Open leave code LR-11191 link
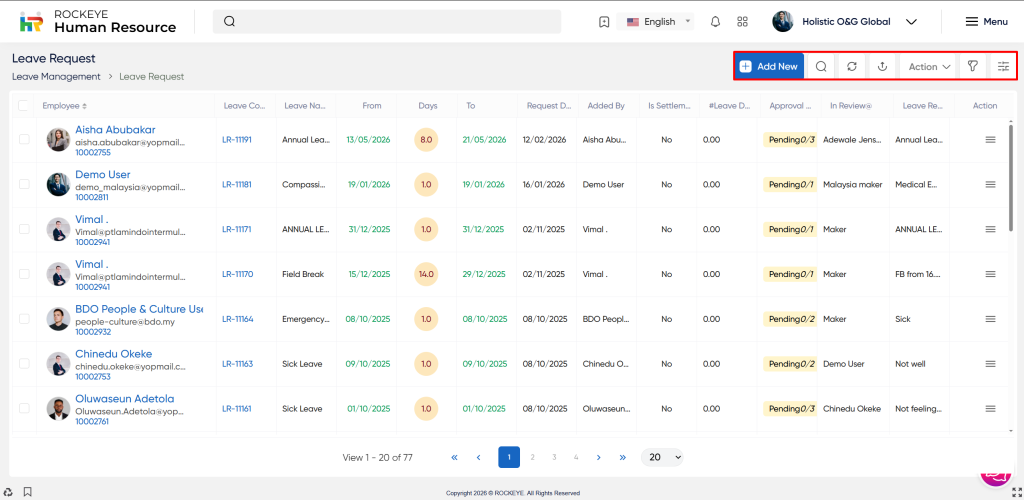 (237, 140)
